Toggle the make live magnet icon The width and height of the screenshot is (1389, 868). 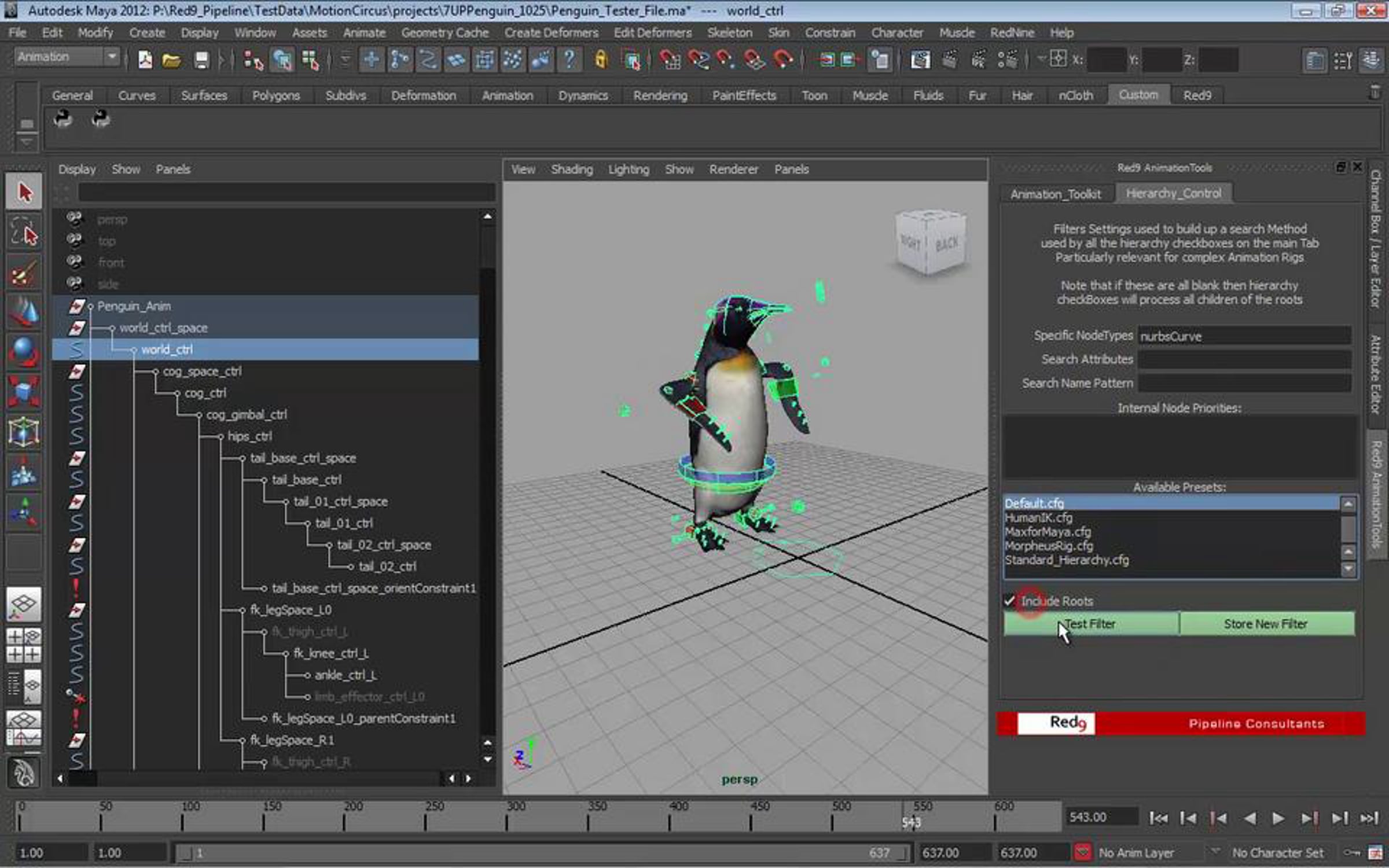pyautogui.click(x=783, y=60)
